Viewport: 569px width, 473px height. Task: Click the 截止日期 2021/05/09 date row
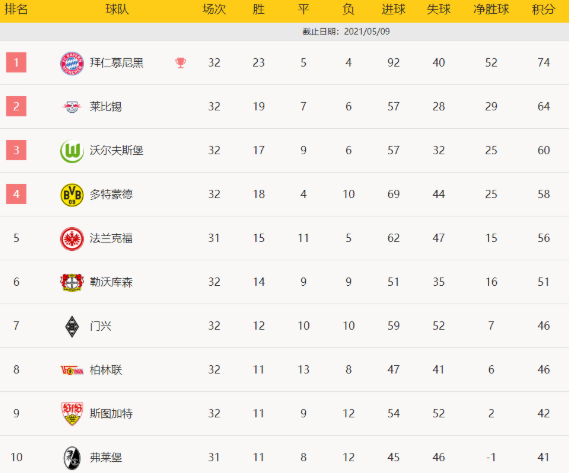coord(284,32)
